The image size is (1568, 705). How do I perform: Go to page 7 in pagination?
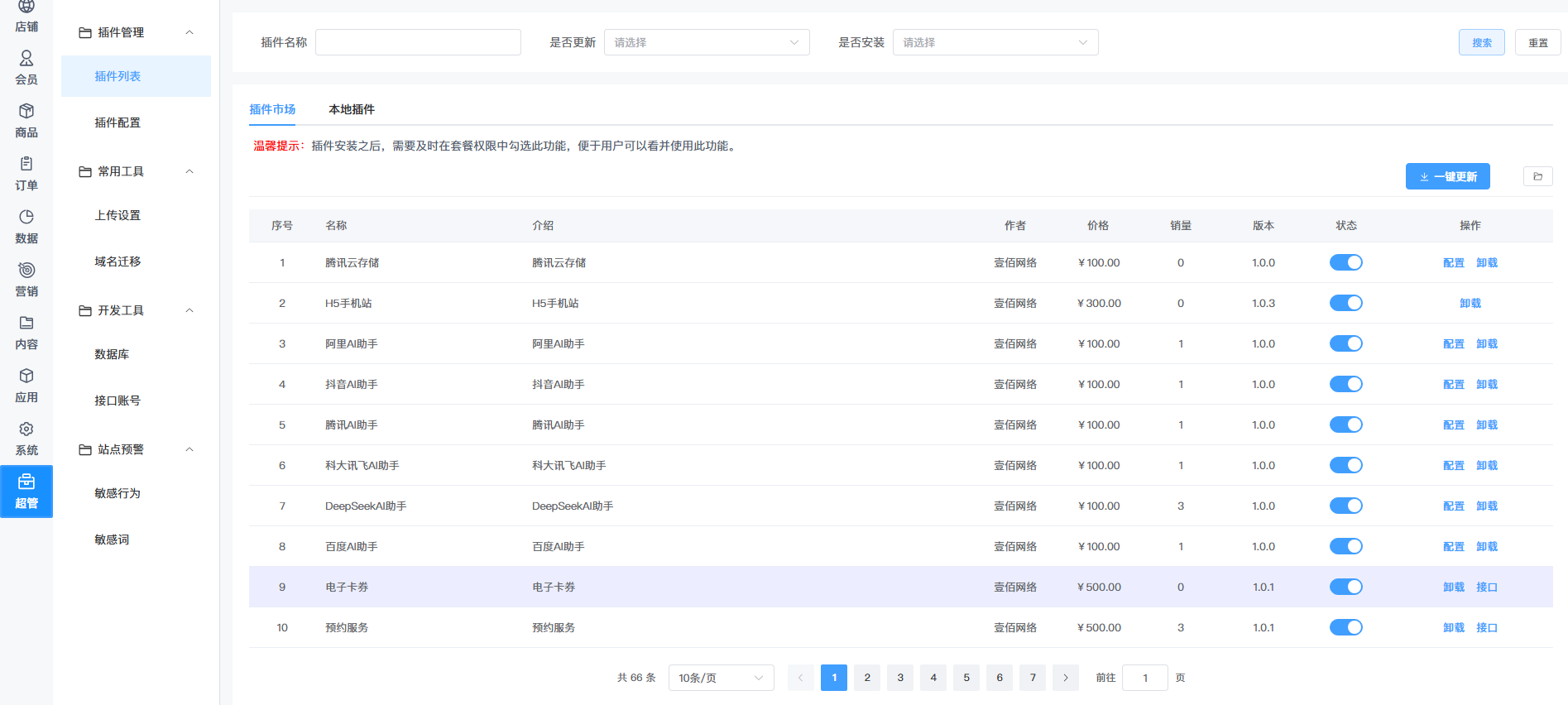coord(1033,678)
